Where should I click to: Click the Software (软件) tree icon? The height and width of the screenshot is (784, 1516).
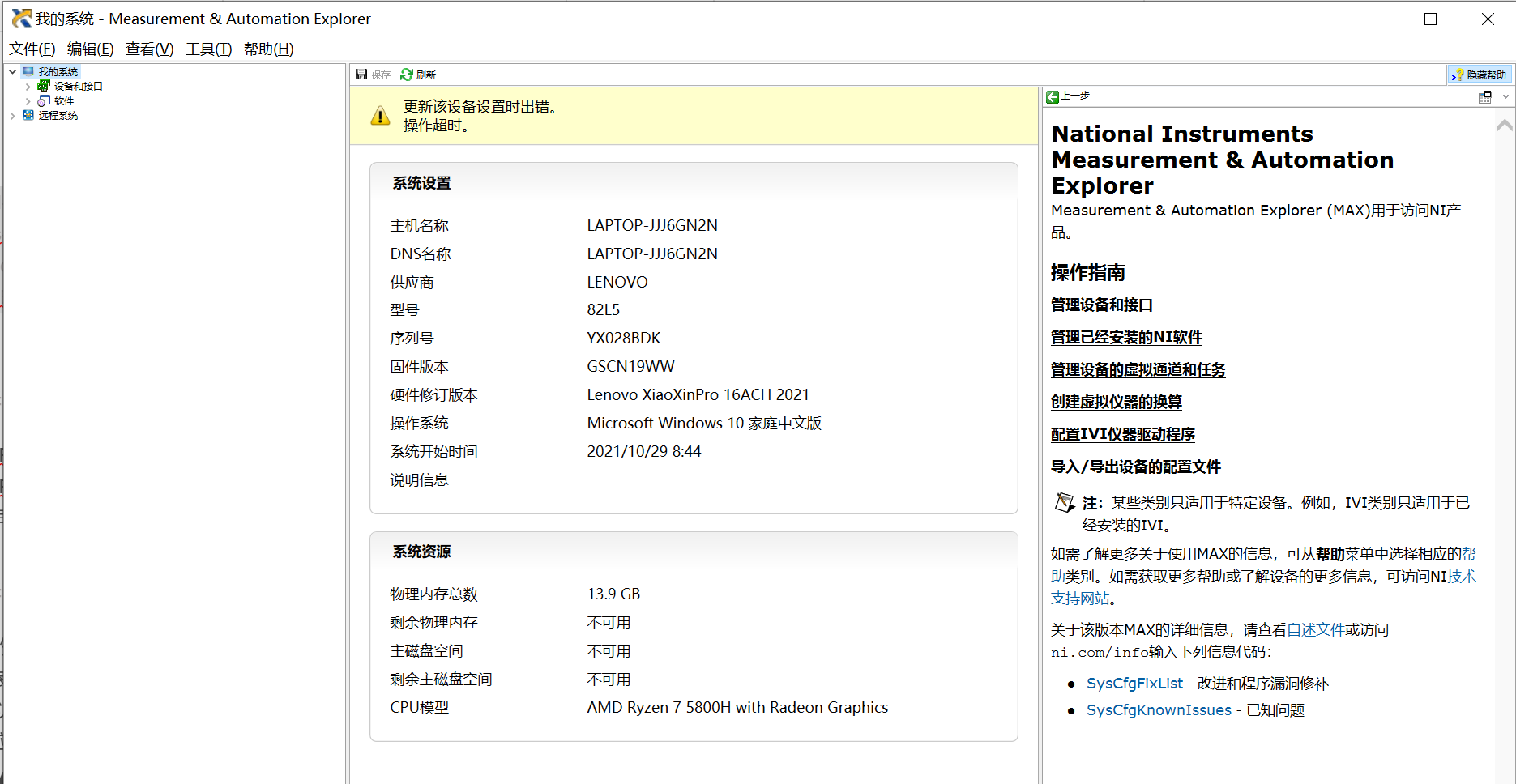click(44, 100)
